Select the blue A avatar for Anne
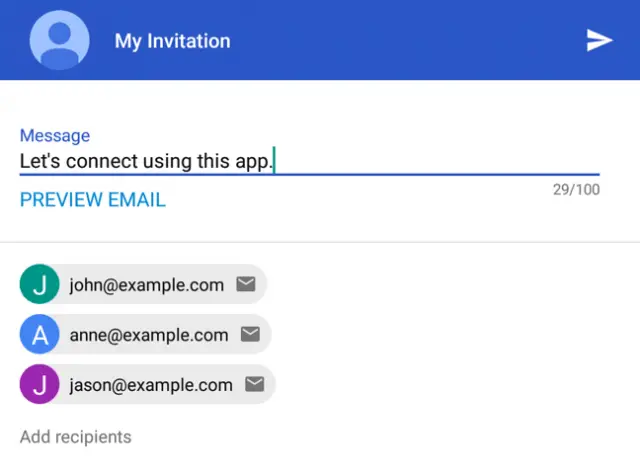This screenshot has width=640, height=468. (x=39, y=335)
